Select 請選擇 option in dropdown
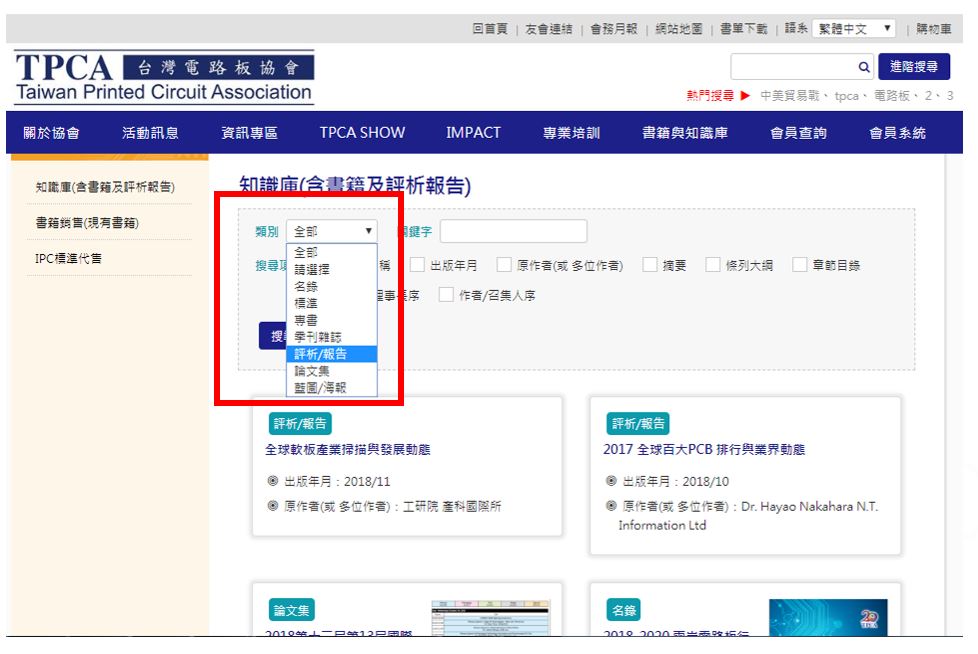Screen dimensions: 978x654 pos(332,269)
